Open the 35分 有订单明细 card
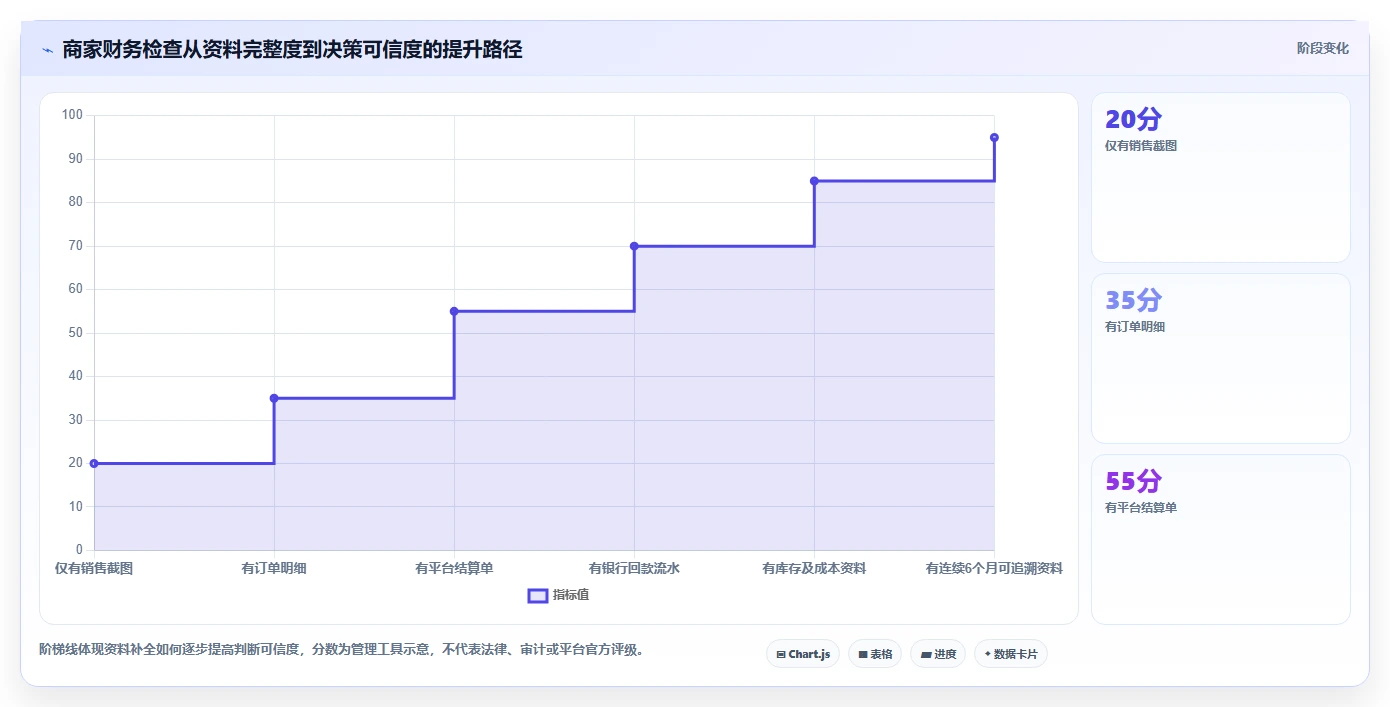This screenshot has height=707, width=1390. (x=1220, y=358)
